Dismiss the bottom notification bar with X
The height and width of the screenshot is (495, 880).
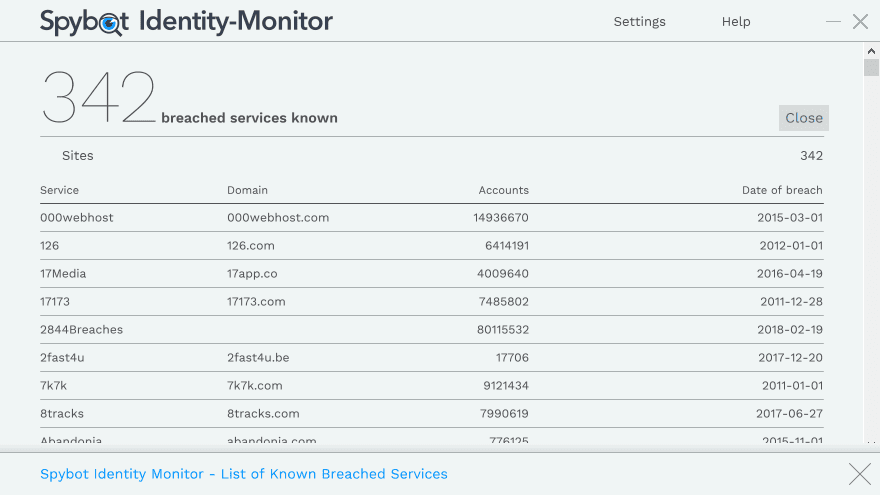[x=859, y=474]
